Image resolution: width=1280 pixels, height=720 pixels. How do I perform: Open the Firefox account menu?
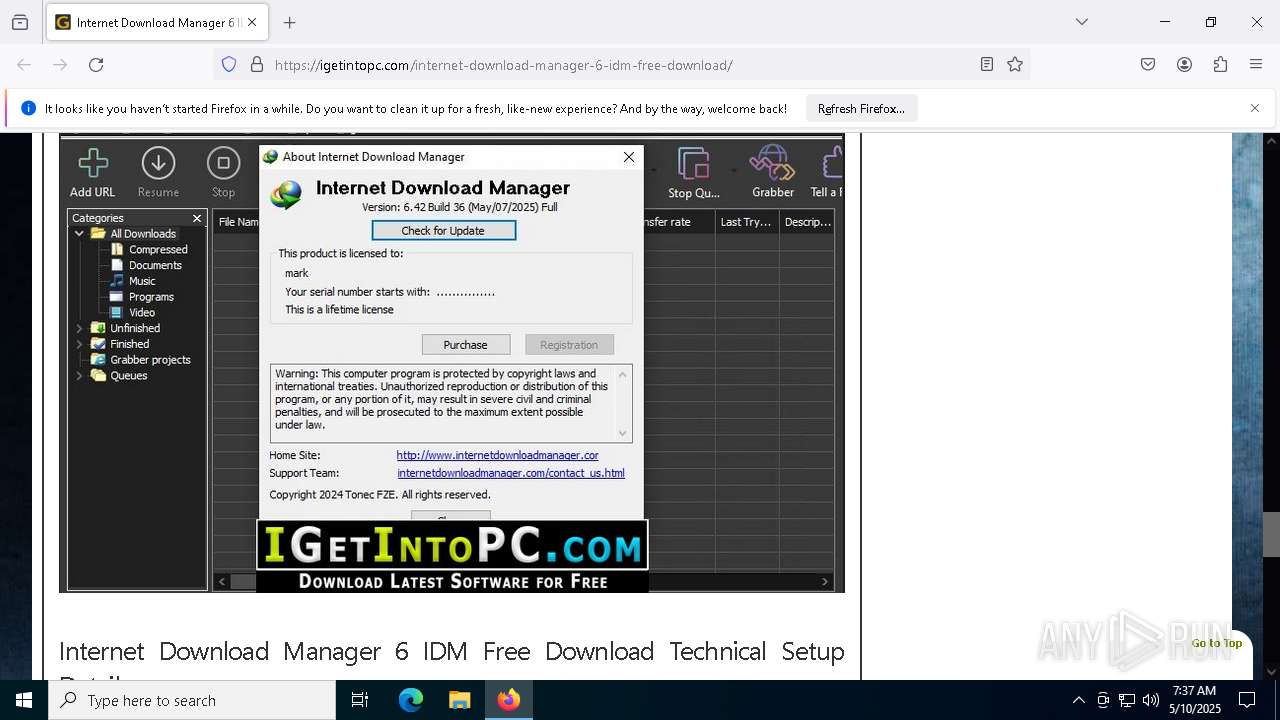click(1184, 65)
